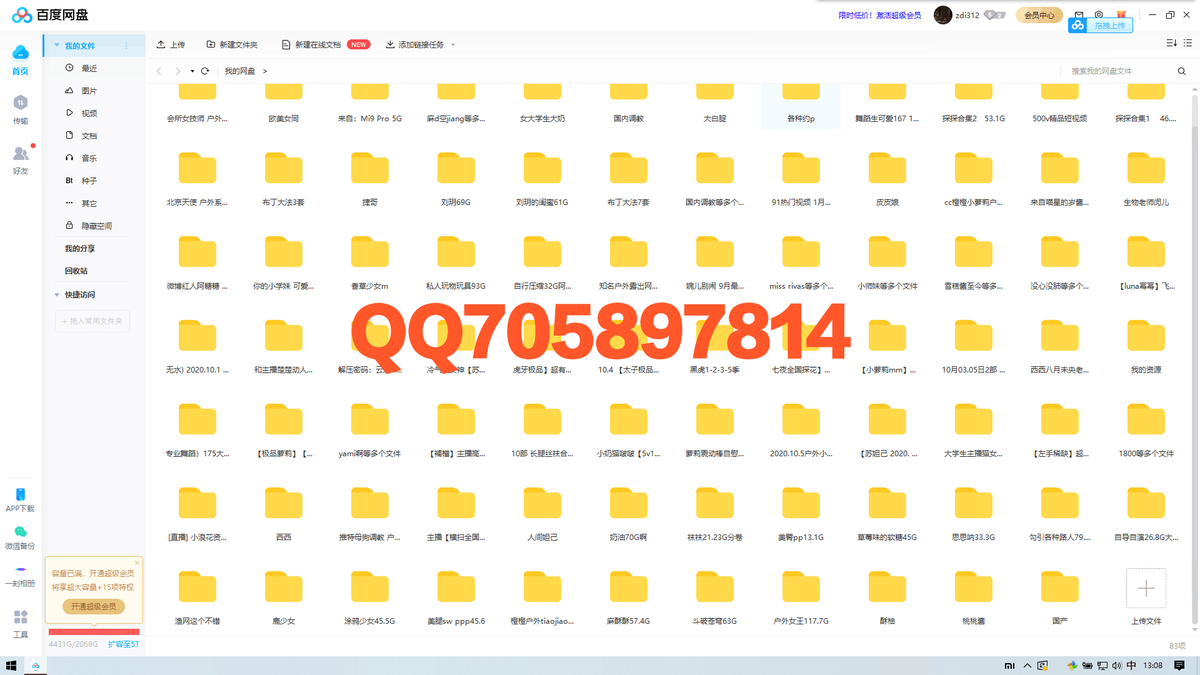Open APP下载 phone icon
This screenshot has width=1200, height=675.
20,500
